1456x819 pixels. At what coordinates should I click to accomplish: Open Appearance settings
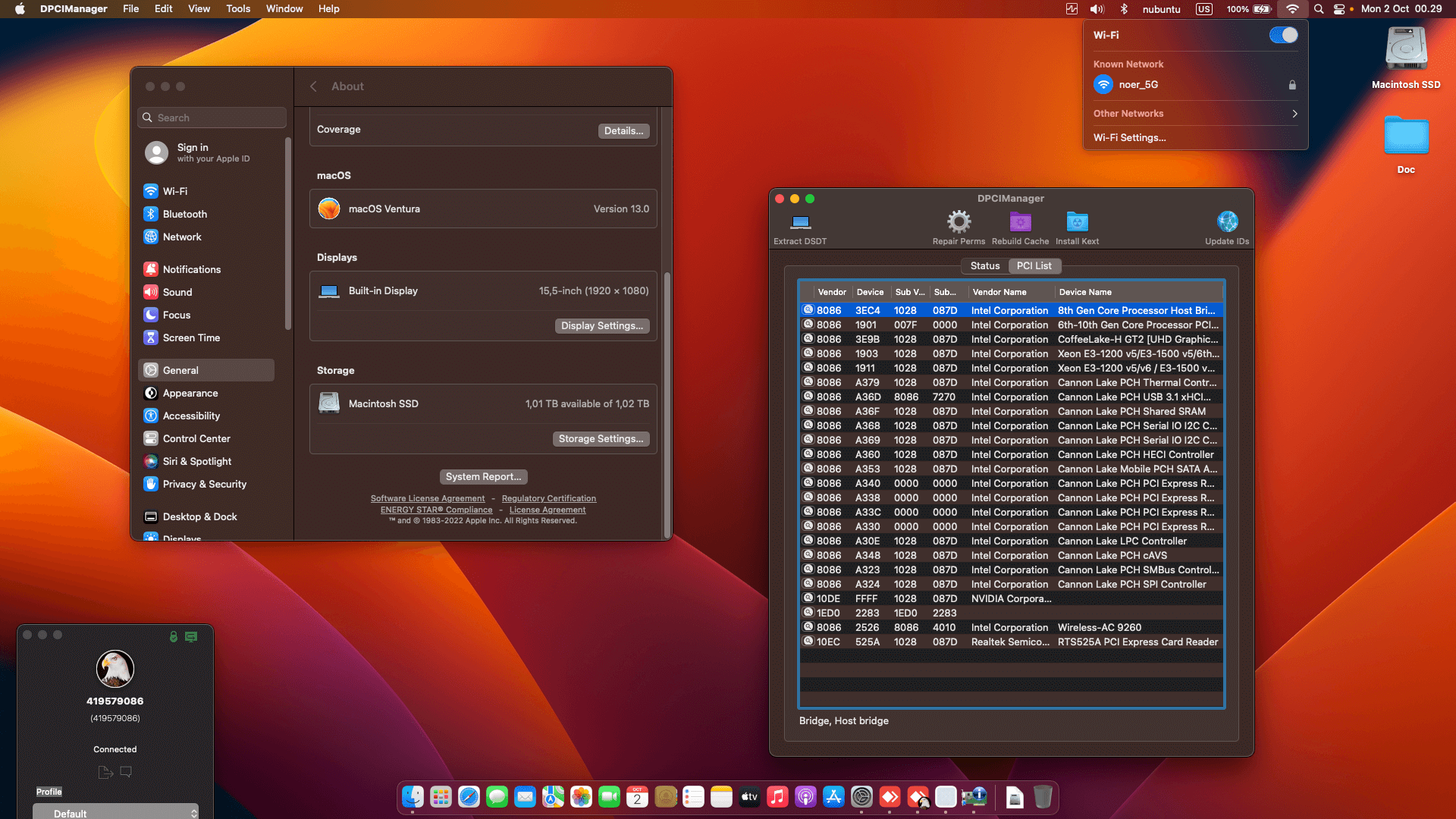coord(190,393)
